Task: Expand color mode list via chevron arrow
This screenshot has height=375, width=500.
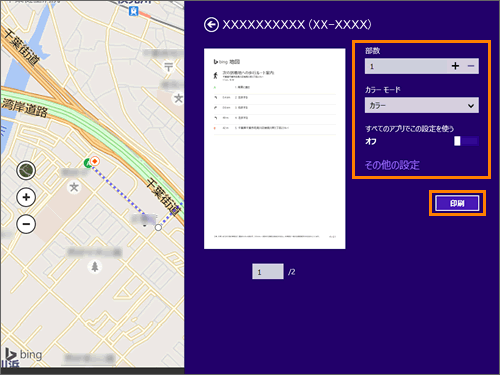Action: click(471, 106)
